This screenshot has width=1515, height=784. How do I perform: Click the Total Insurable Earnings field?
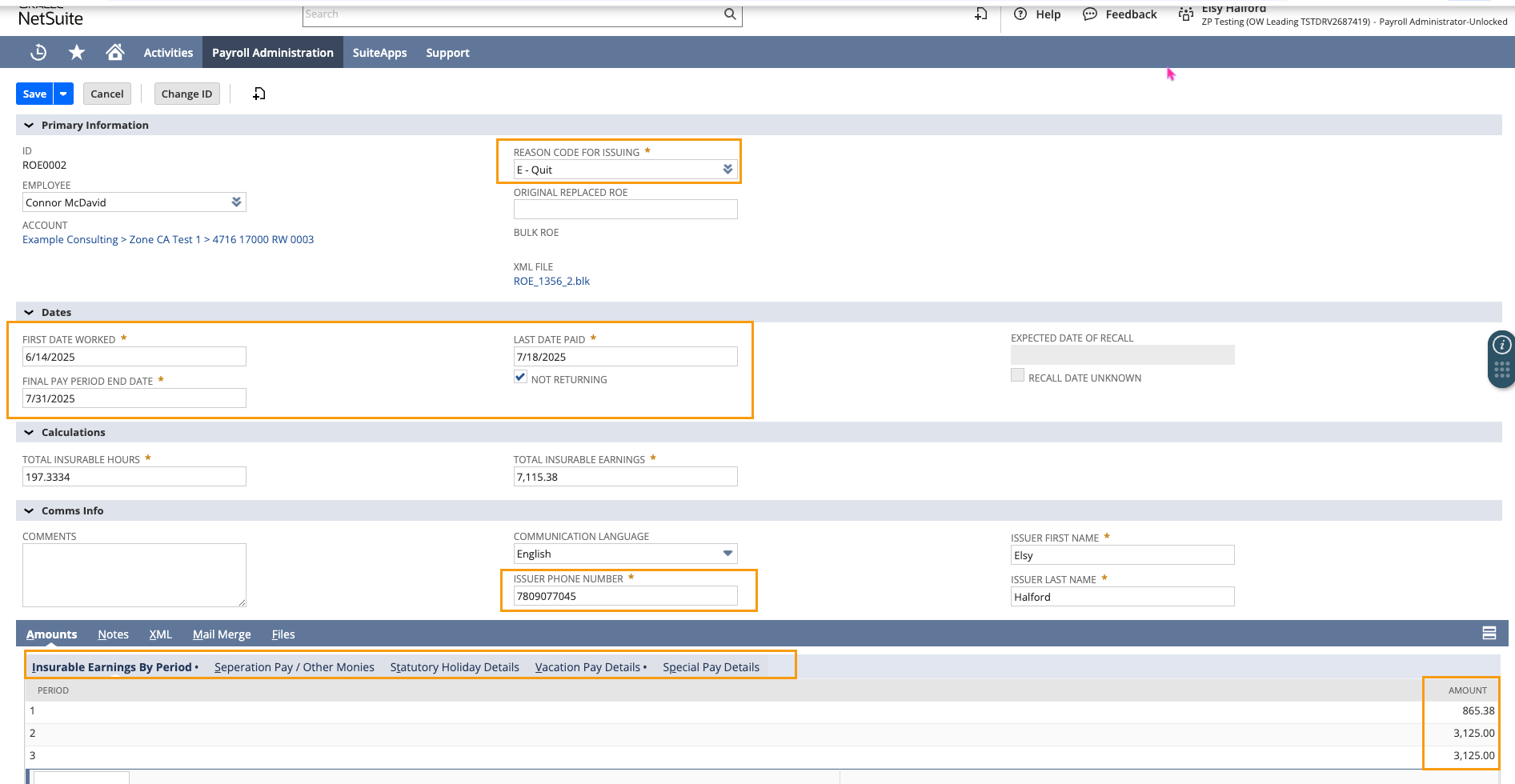click(x=625, y=477)
